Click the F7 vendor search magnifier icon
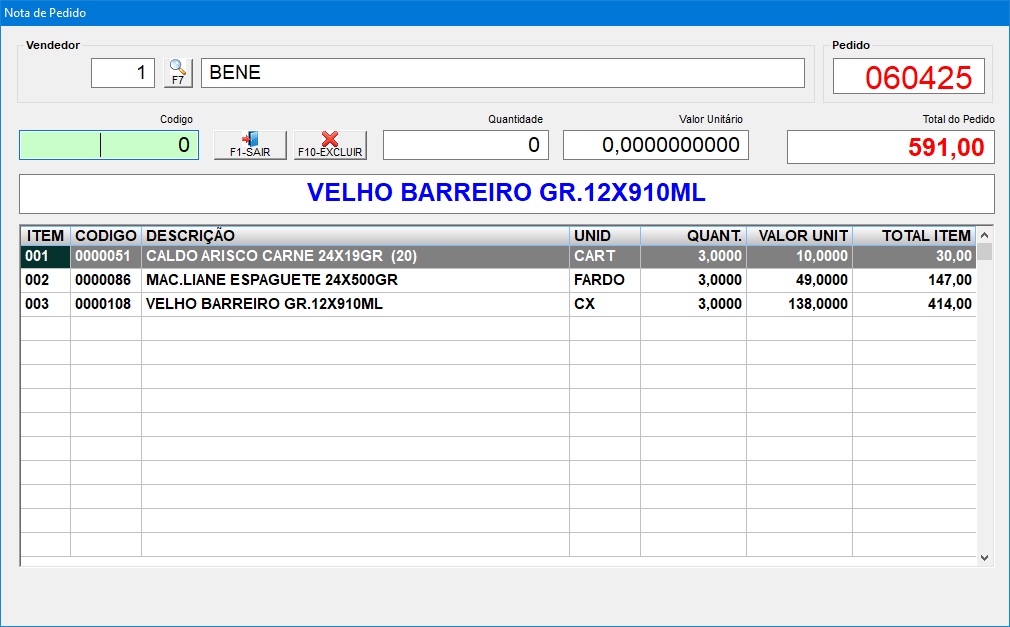 178,73
